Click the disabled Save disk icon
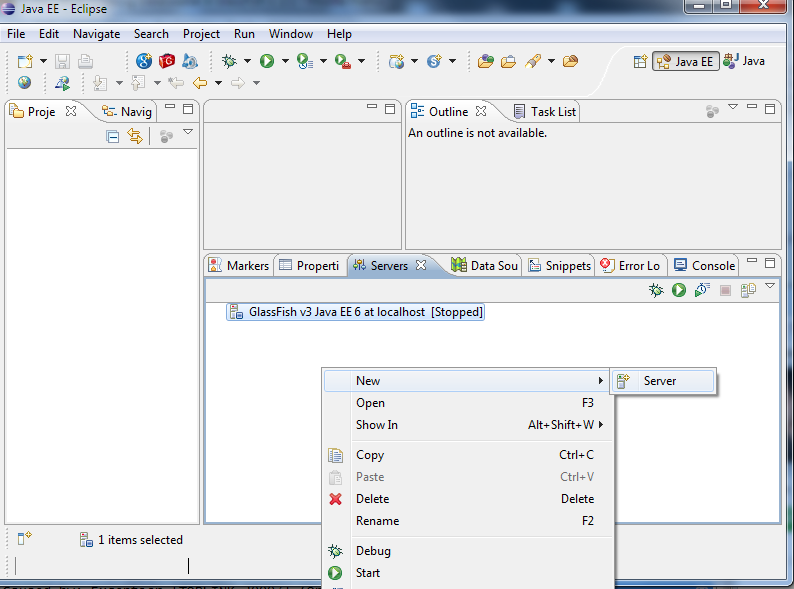This screenshot has height=589, width=794. point(62,61)
